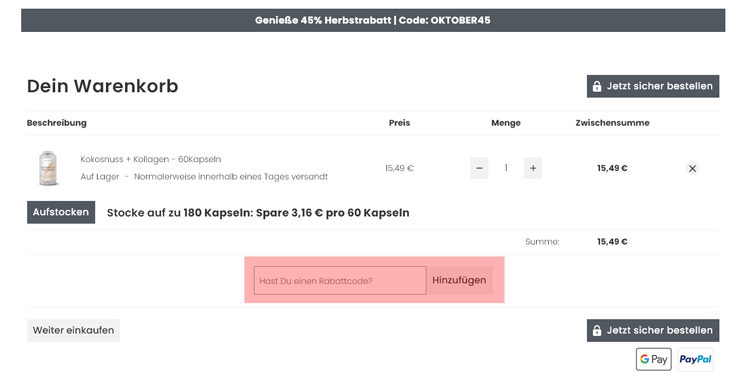Click bottom 'Jetzt sicher bestellen' button
Screen dimensions: 740x381
[x=653, y=330]
